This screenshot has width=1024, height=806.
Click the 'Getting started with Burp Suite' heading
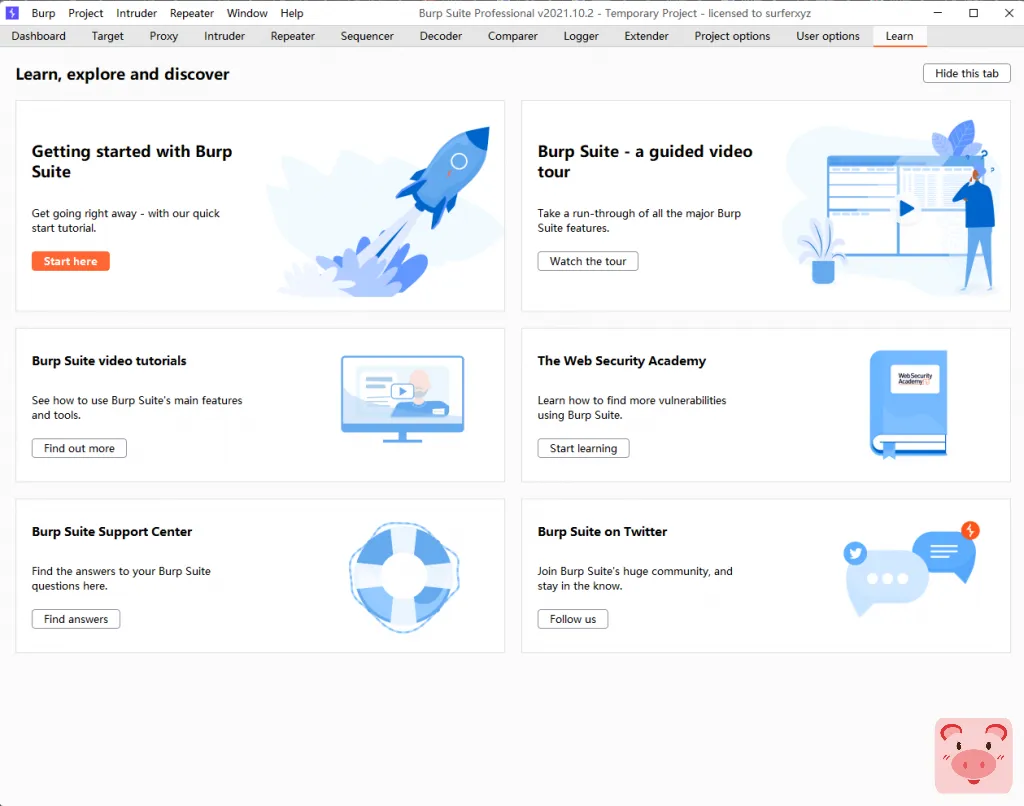click(132, 161)
